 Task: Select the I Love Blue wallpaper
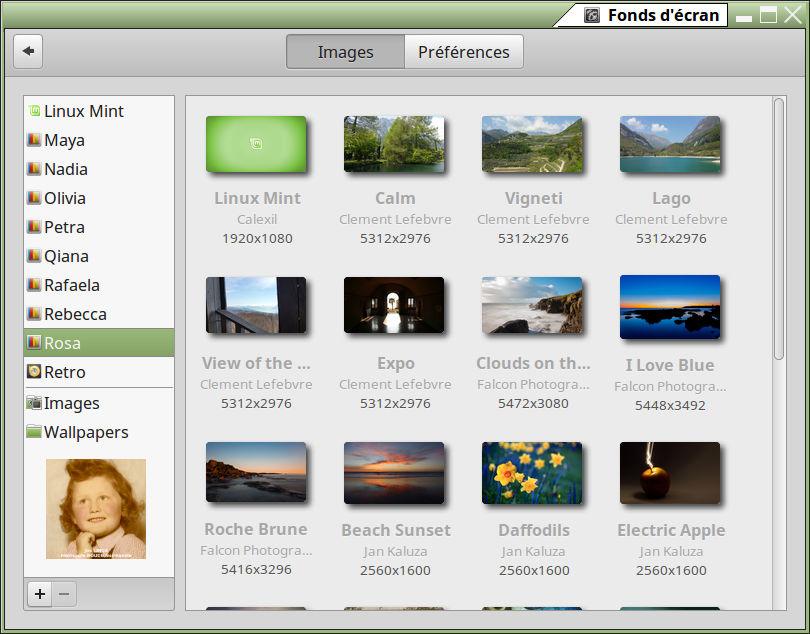pos(670,306)
